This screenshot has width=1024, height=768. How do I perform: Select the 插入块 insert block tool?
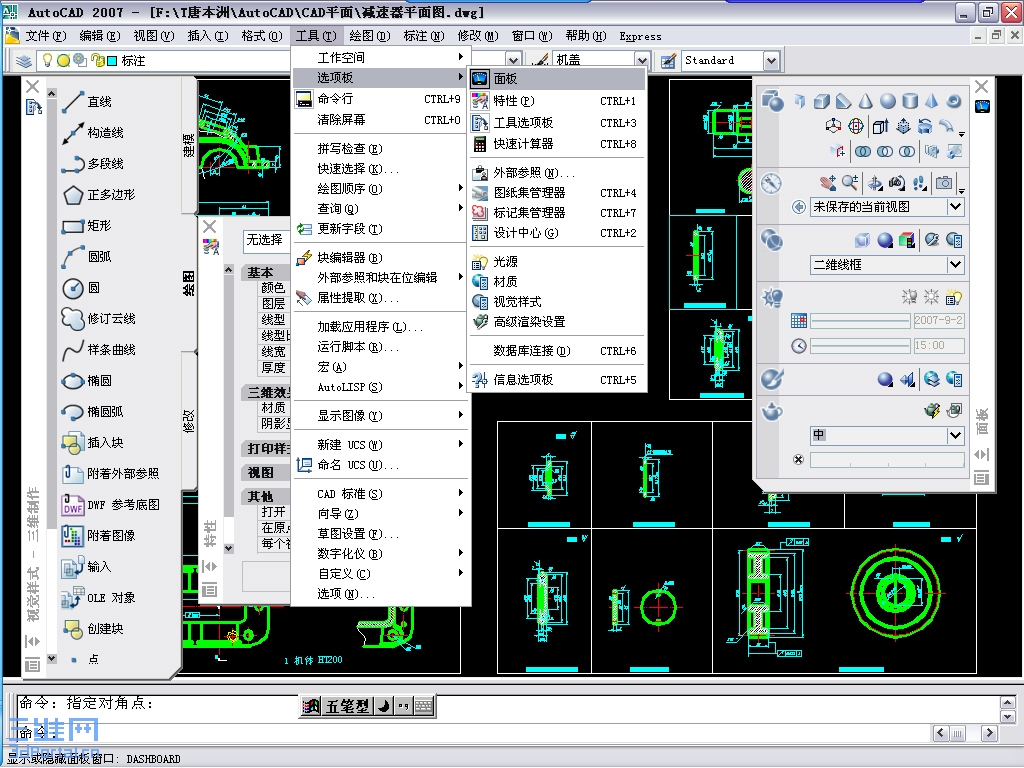pos(93,443)
